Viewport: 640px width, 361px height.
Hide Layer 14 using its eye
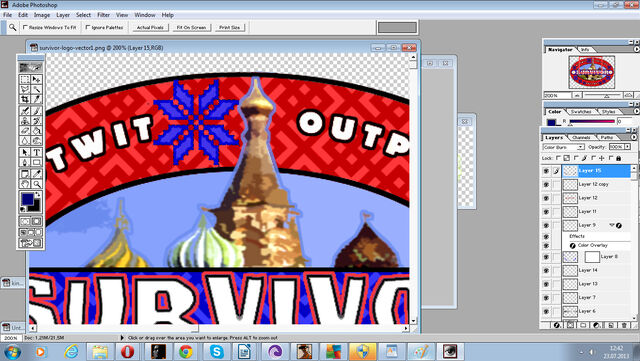(546, 270)
